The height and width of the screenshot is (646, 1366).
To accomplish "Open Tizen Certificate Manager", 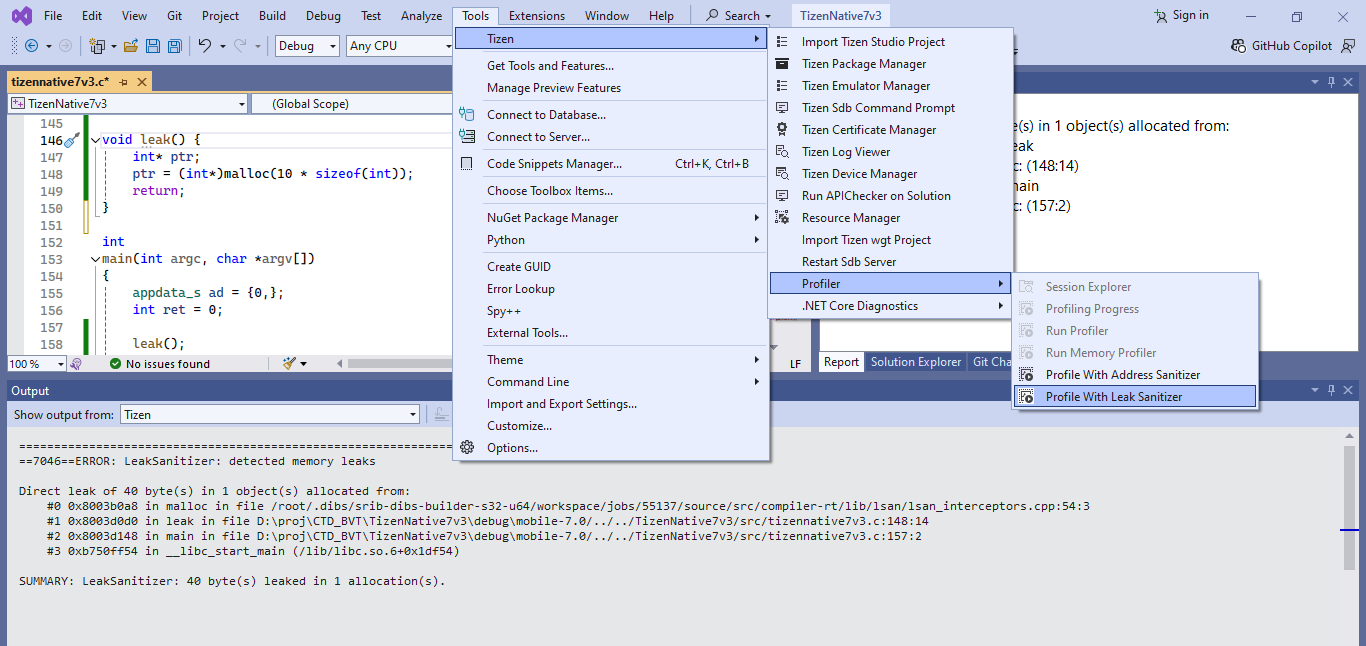I will 868,130.
